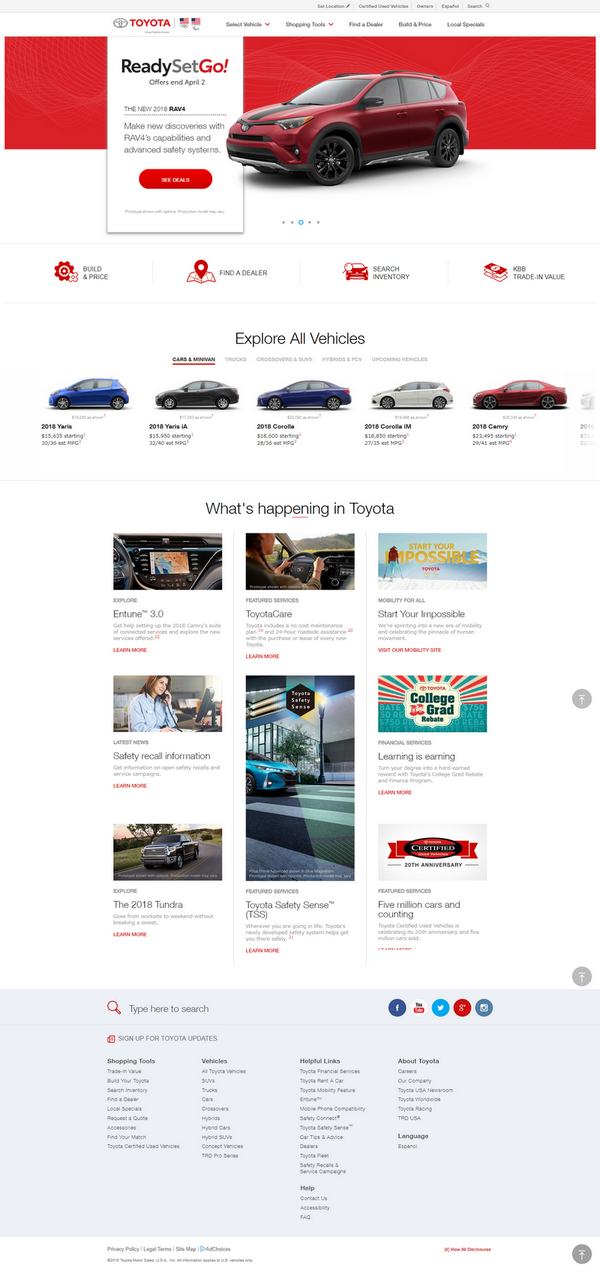Open the header Search magnifier

point(488,6)
